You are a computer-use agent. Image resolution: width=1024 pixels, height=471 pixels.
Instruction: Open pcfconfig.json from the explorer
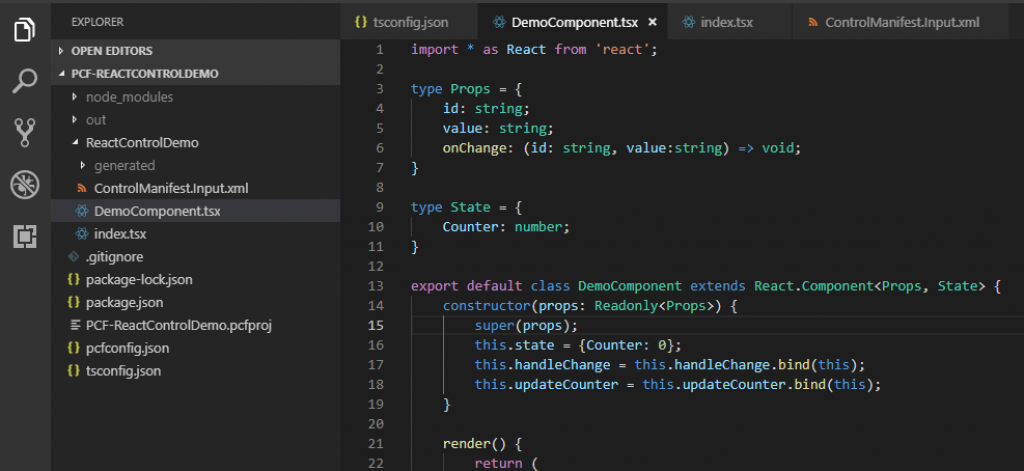pyautogui.click(x=127, y=348)
